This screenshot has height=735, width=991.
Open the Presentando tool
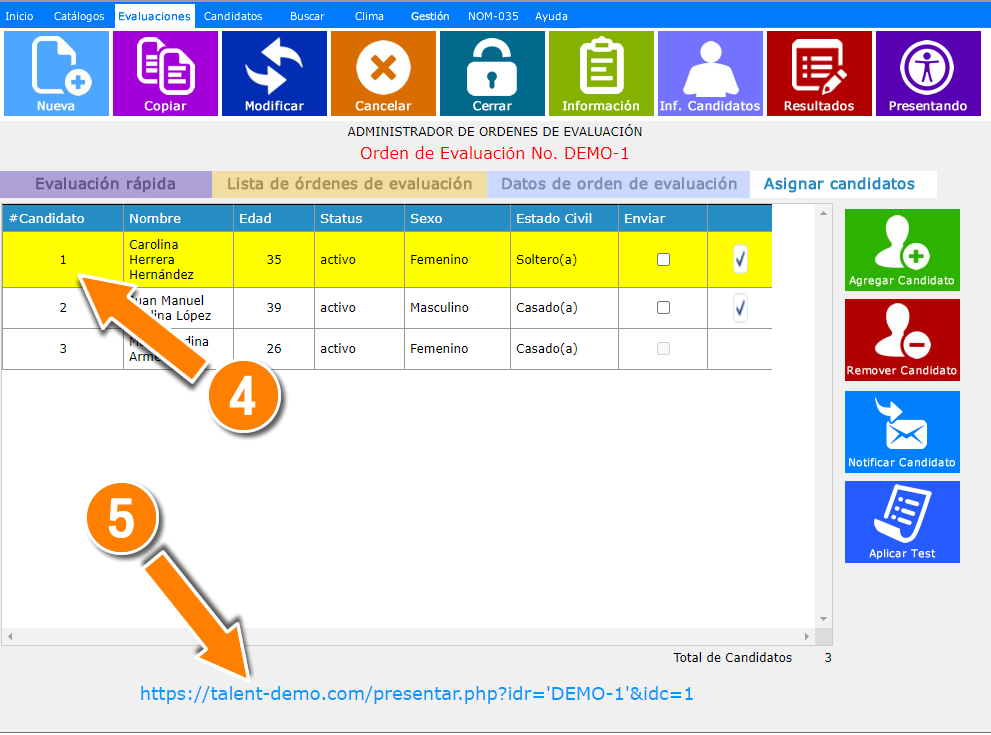[x=928, y=73]
